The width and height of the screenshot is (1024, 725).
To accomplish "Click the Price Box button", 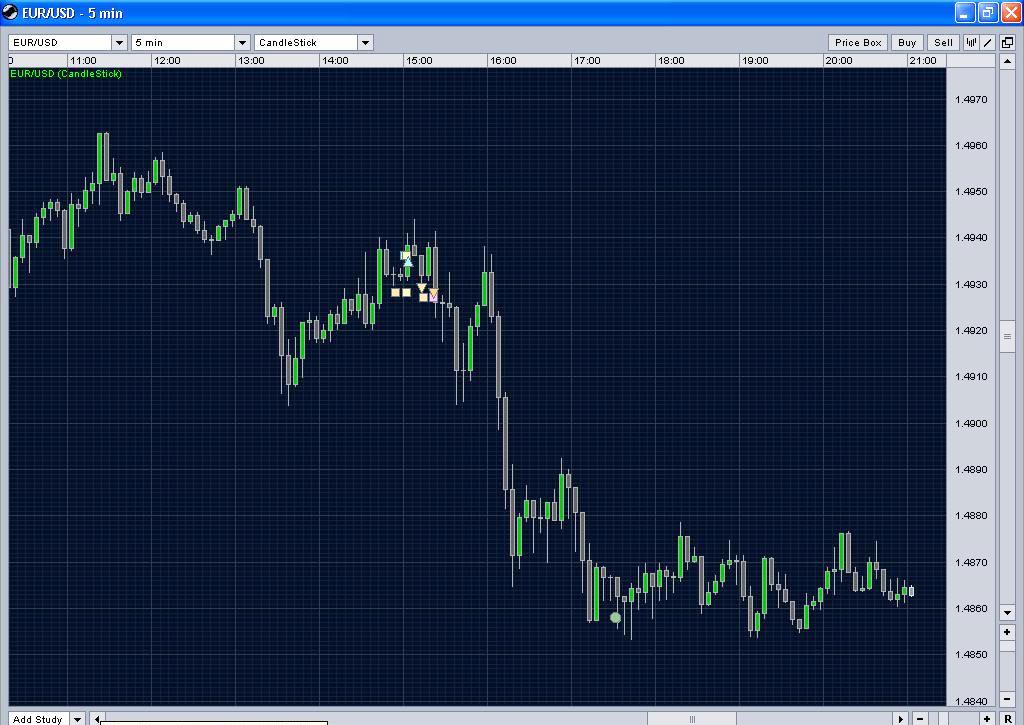I will coord(857,42).
